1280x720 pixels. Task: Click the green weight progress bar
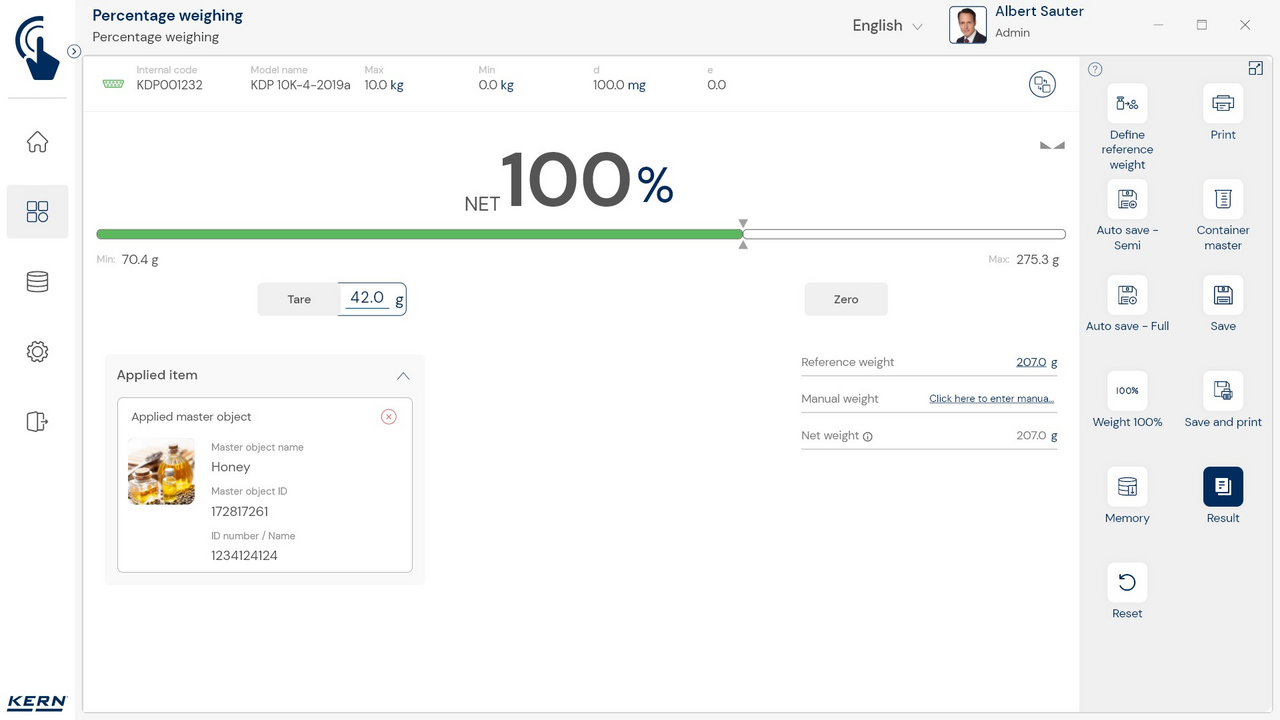[420, 234]
